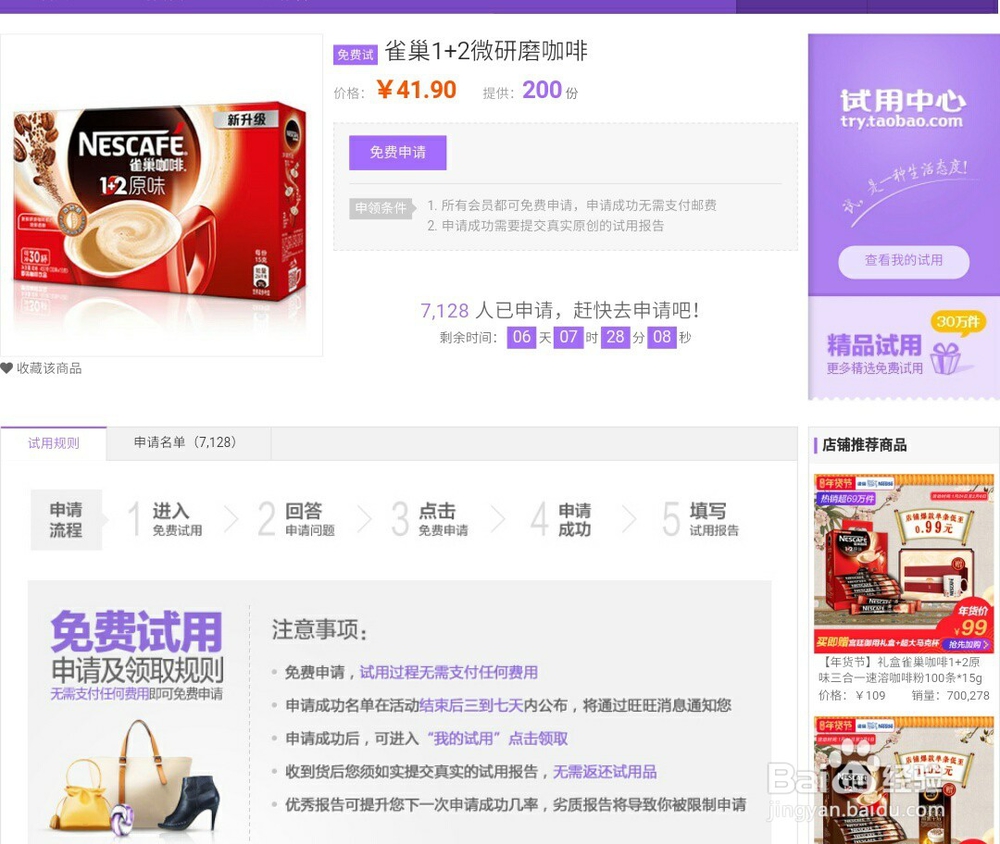Click the 免费试用 large purple heading
The height and width of the screenshot is (844, 1000).
pyautogui.click(x=136, y=632)
